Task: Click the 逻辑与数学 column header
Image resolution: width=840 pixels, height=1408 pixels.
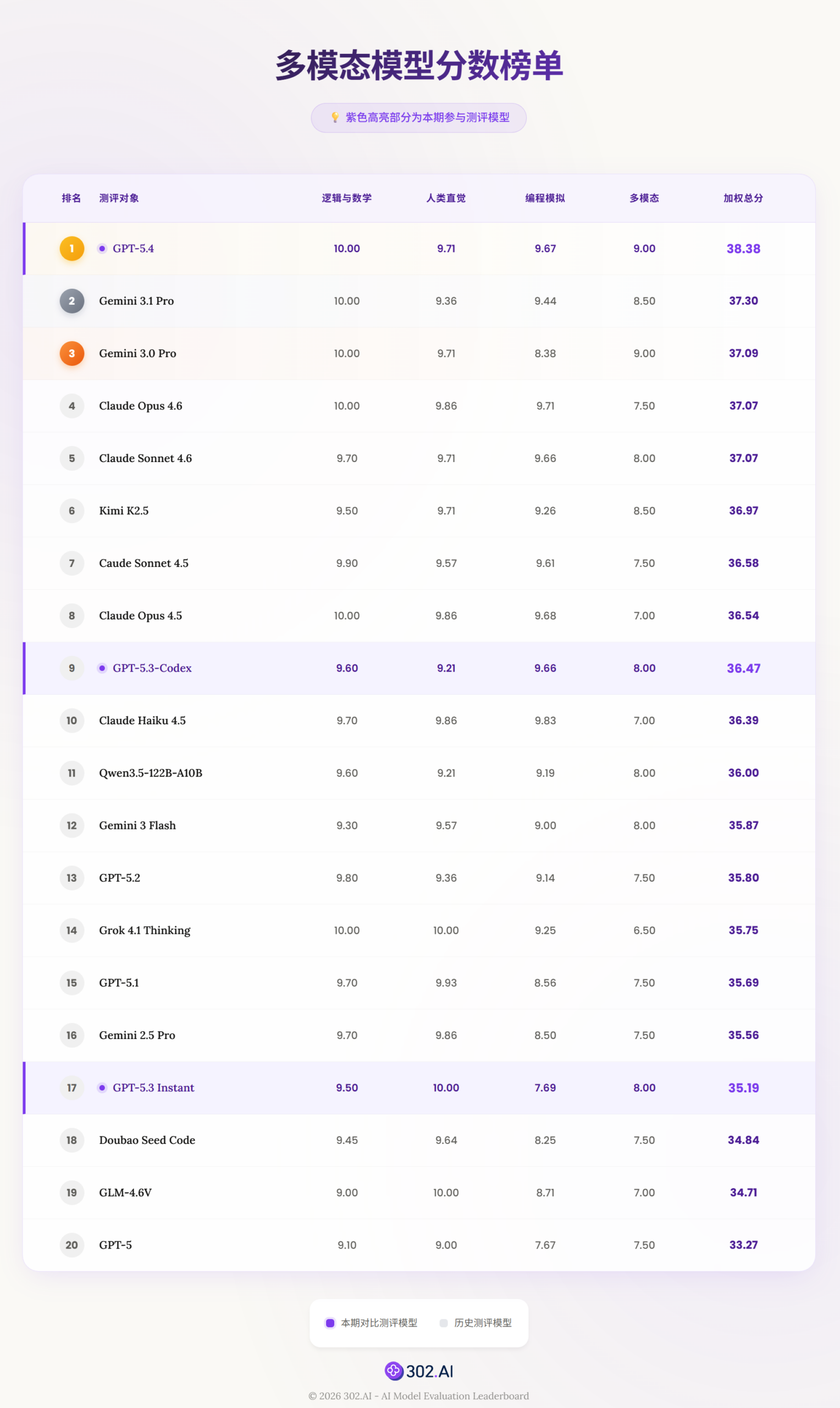Action: coord(346,198)
